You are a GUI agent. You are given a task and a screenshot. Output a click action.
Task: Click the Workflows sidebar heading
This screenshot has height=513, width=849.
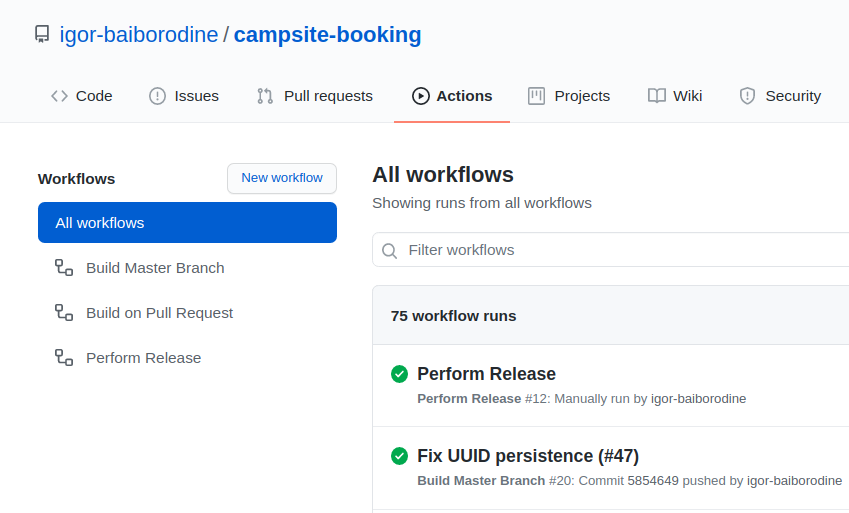[x=76, y=179]
